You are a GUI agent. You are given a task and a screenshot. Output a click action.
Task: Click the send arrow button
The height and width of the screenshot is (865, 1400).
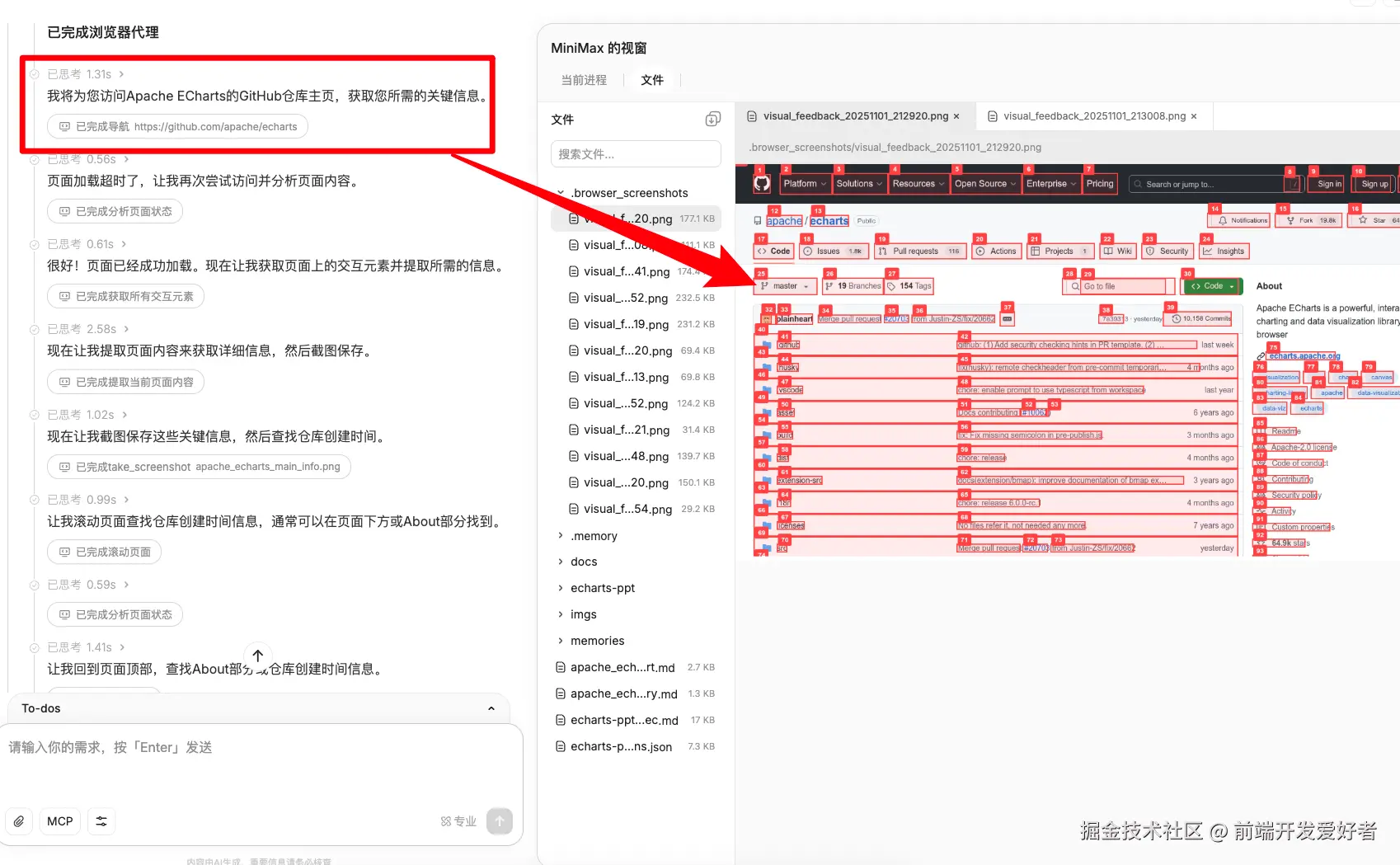click(x=500, y=821)
